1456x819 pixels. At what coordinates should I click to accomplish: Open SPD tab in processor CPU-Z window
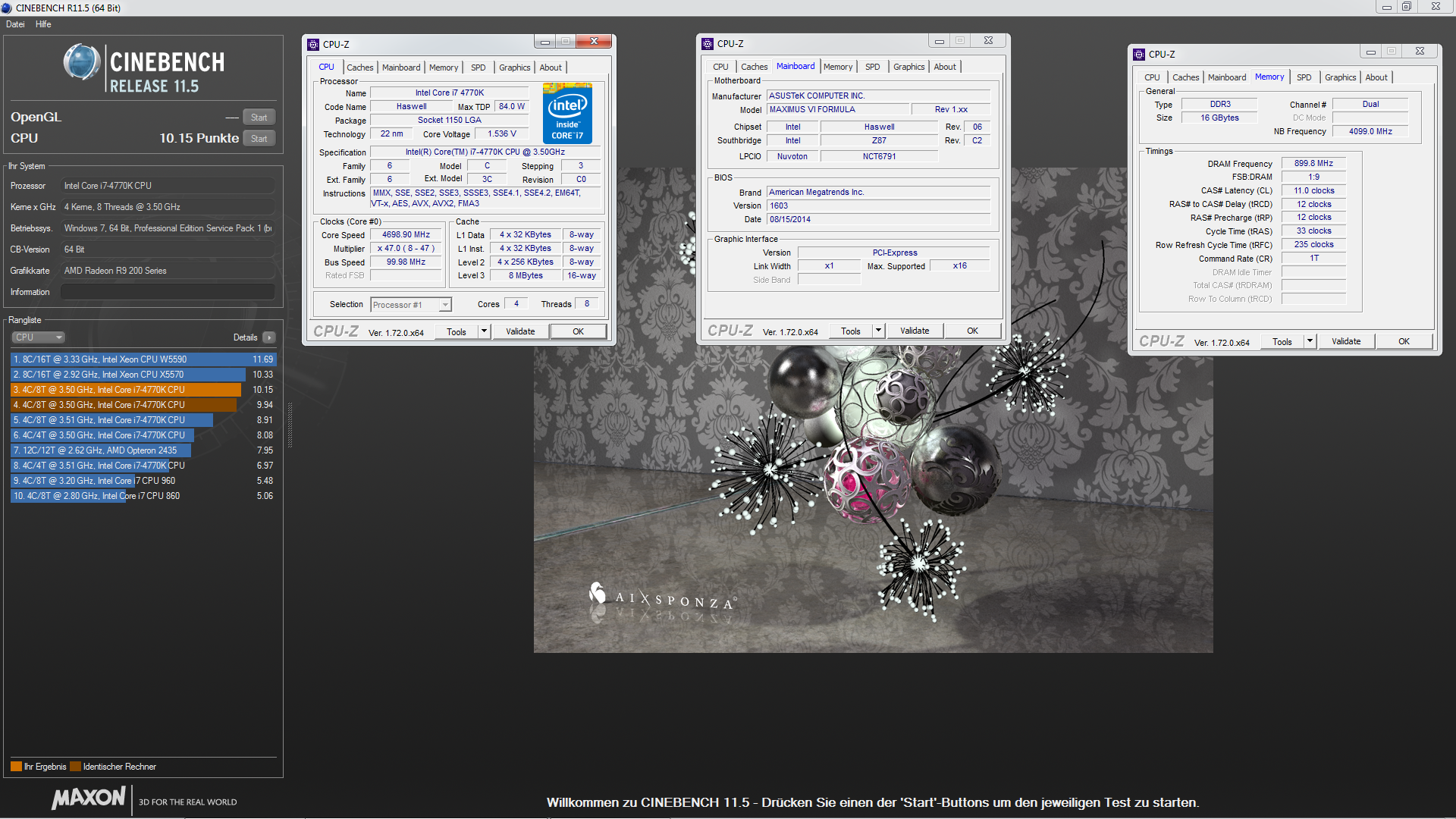pyautogui.click(x=479, y=67)
